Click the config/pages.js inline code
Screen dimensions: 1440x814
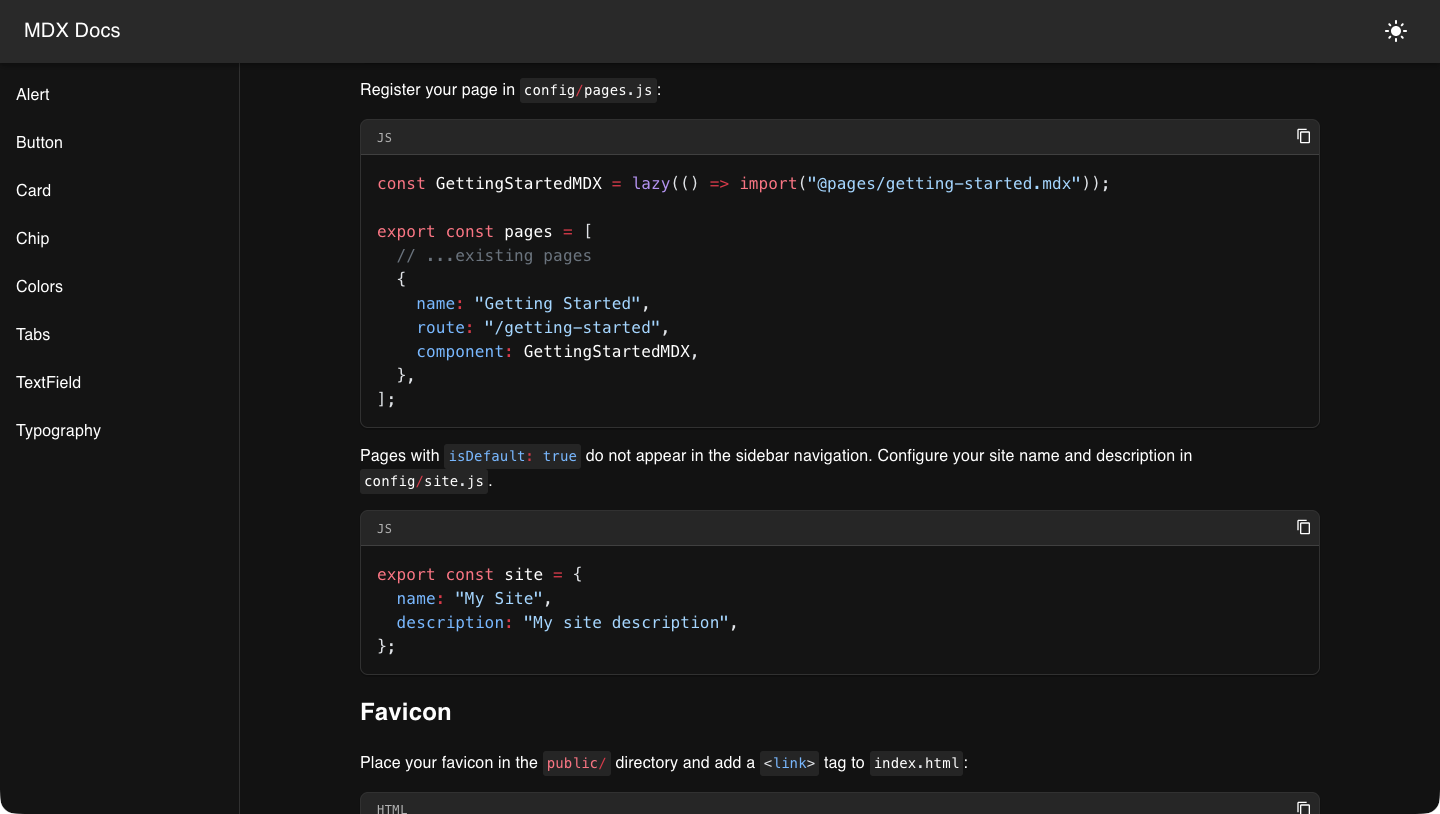coord(588,90)
